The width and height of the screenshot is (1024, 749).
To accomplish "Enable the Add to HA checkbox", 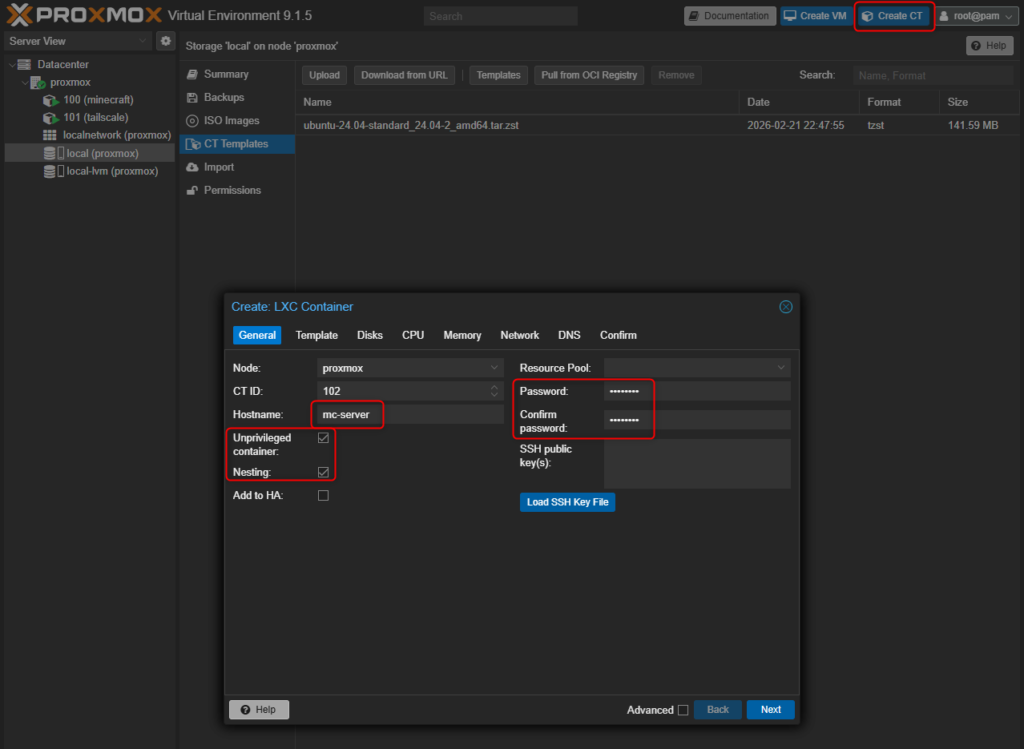I will 323,496.
